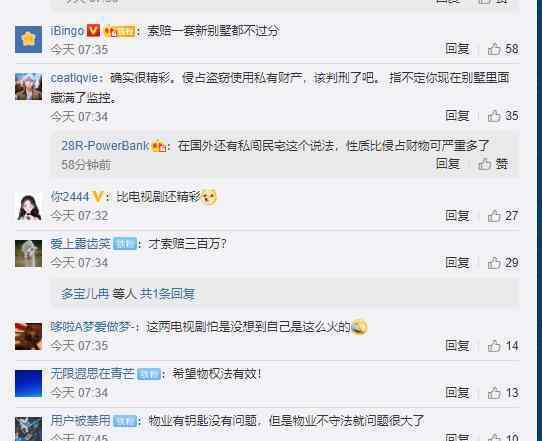542x441 pixels.
Task: Click 28R-PowerBank username
Action: point(105,146)
